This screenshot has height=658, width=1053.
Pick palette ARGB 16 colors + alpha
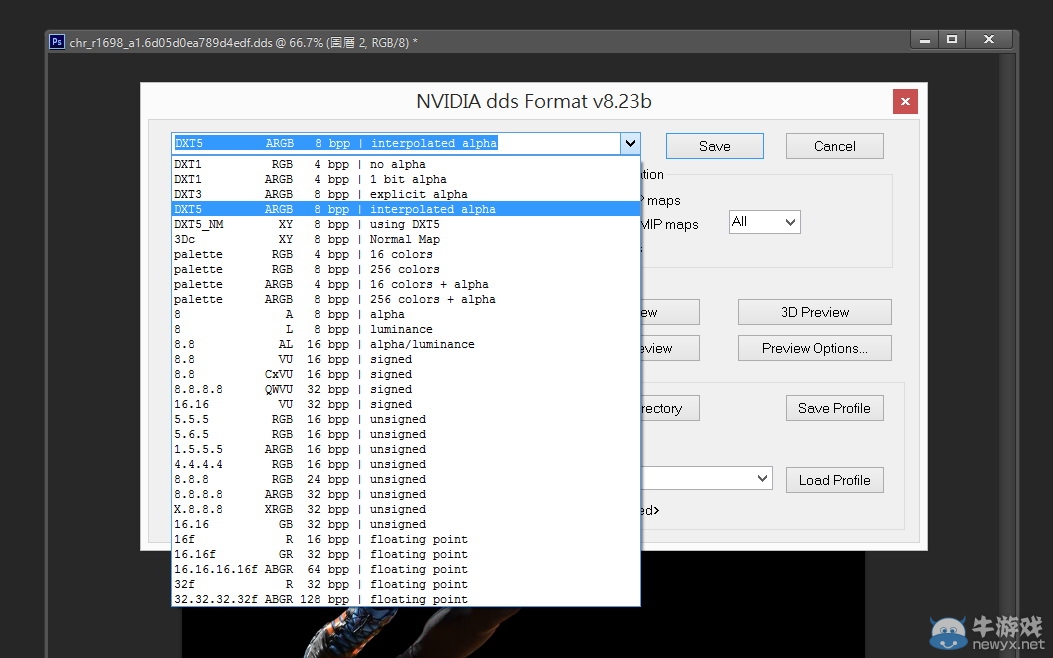(x=406, y=284)
